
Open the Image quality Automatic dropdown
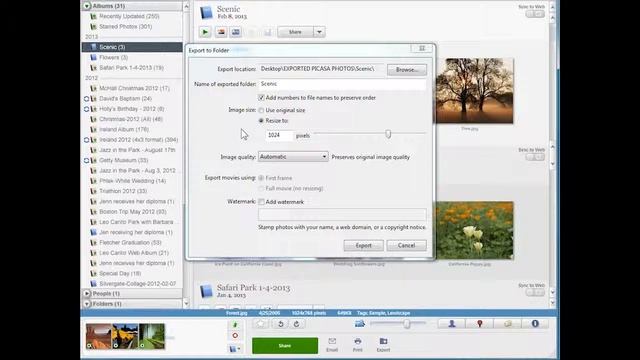pyautogui.click(x=293, y=157)
